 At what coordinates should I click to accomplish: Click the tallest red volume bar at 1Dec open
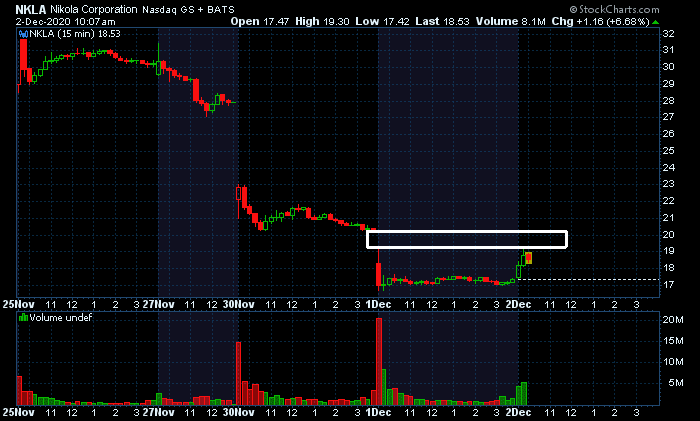pos(379,362)
